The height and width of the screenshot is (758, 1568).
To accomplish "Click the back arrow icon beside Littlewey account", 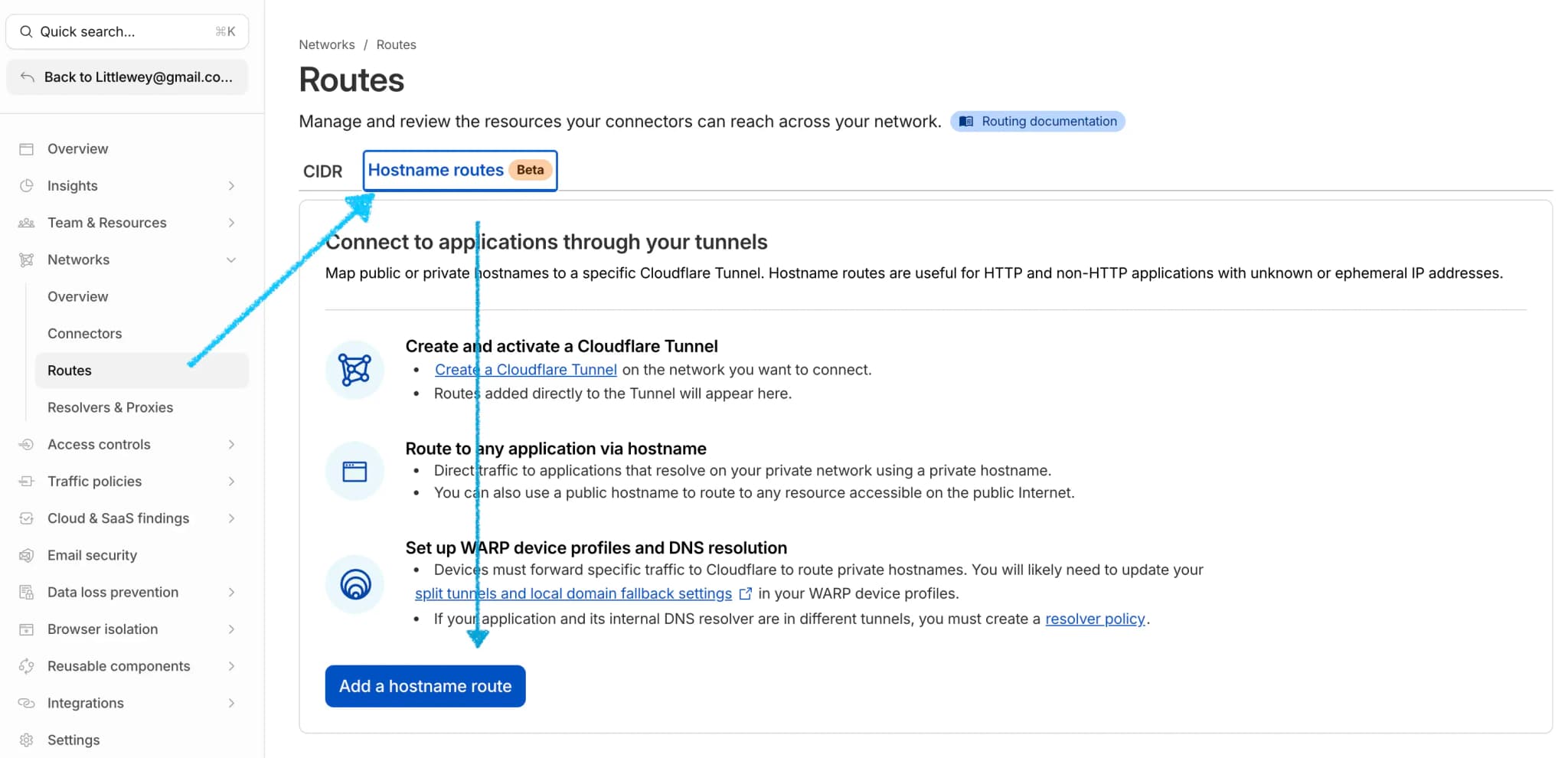I will 28,77.
